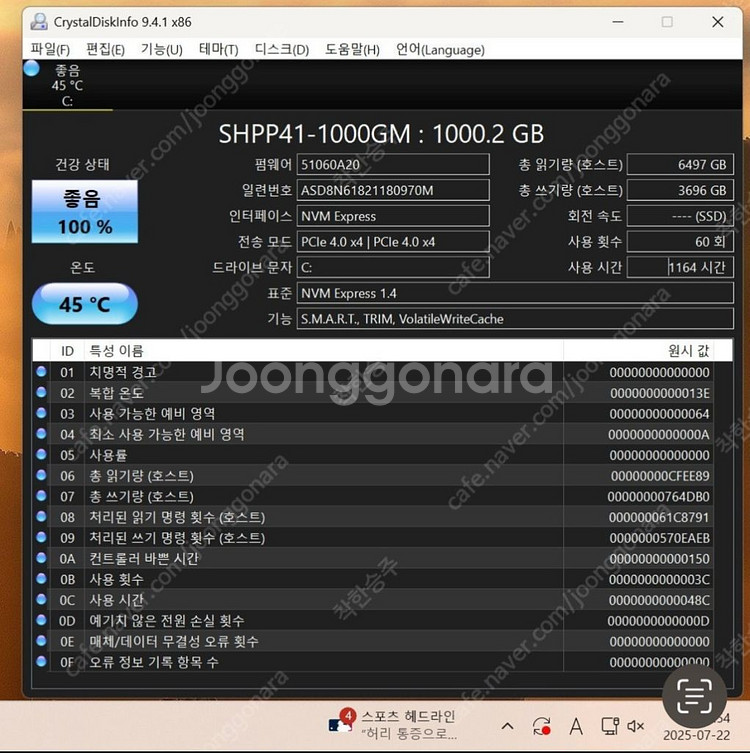Click status dot for row 0E 매체/데이터 무결성 오류
Image resolution: width=750 pixels, height=753 pixels.
[41, 641]
